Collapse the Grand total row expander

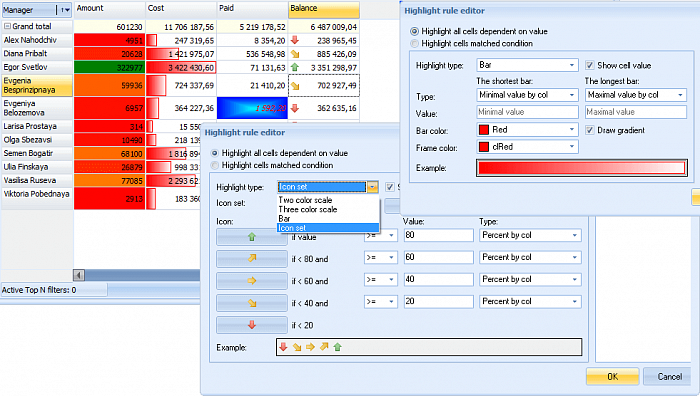tap(7, 26)
